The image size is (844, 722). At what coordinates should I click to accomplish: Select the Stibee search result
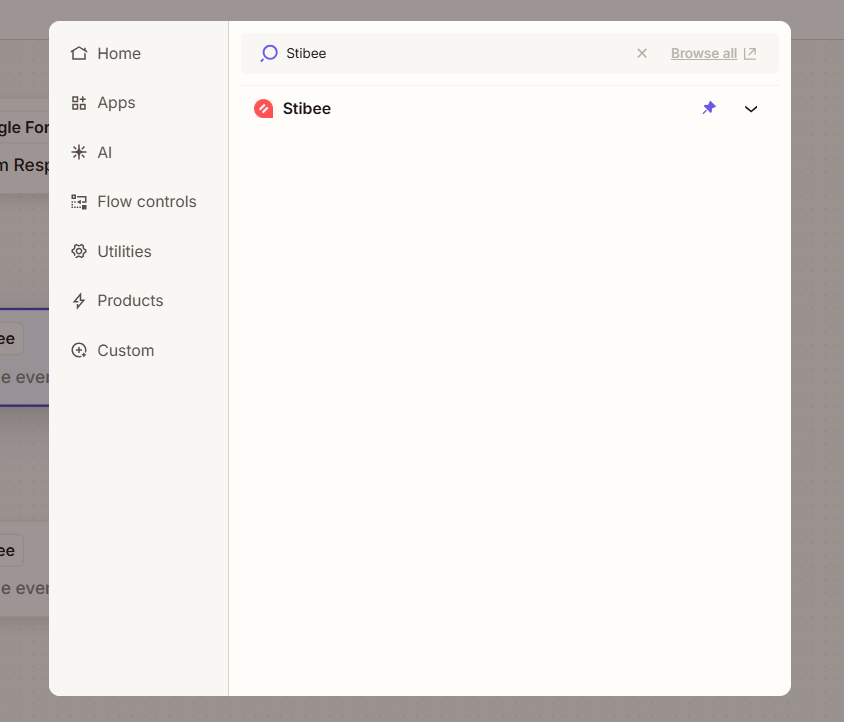(510, 109)
